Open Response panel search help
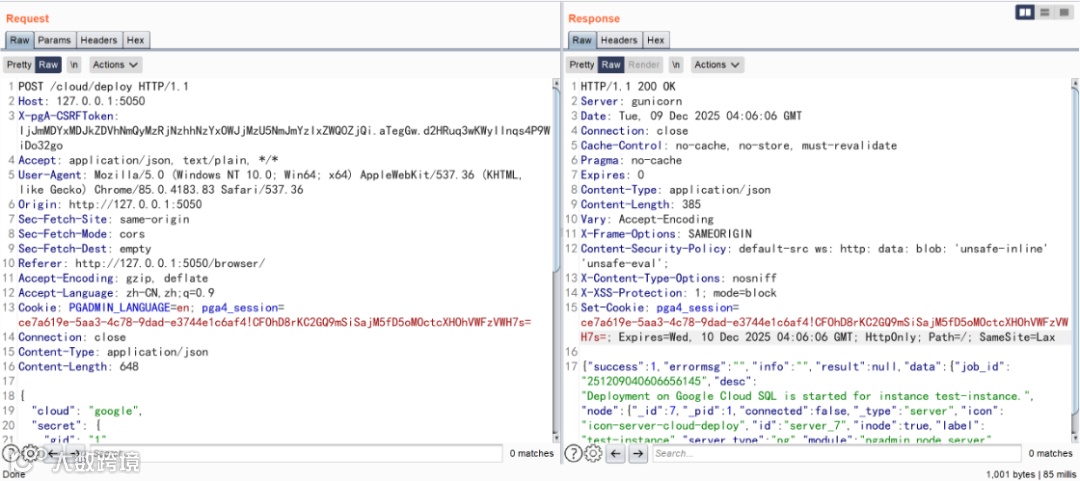This screenshot has width=1080, height=481. click(x=573, y=453)
